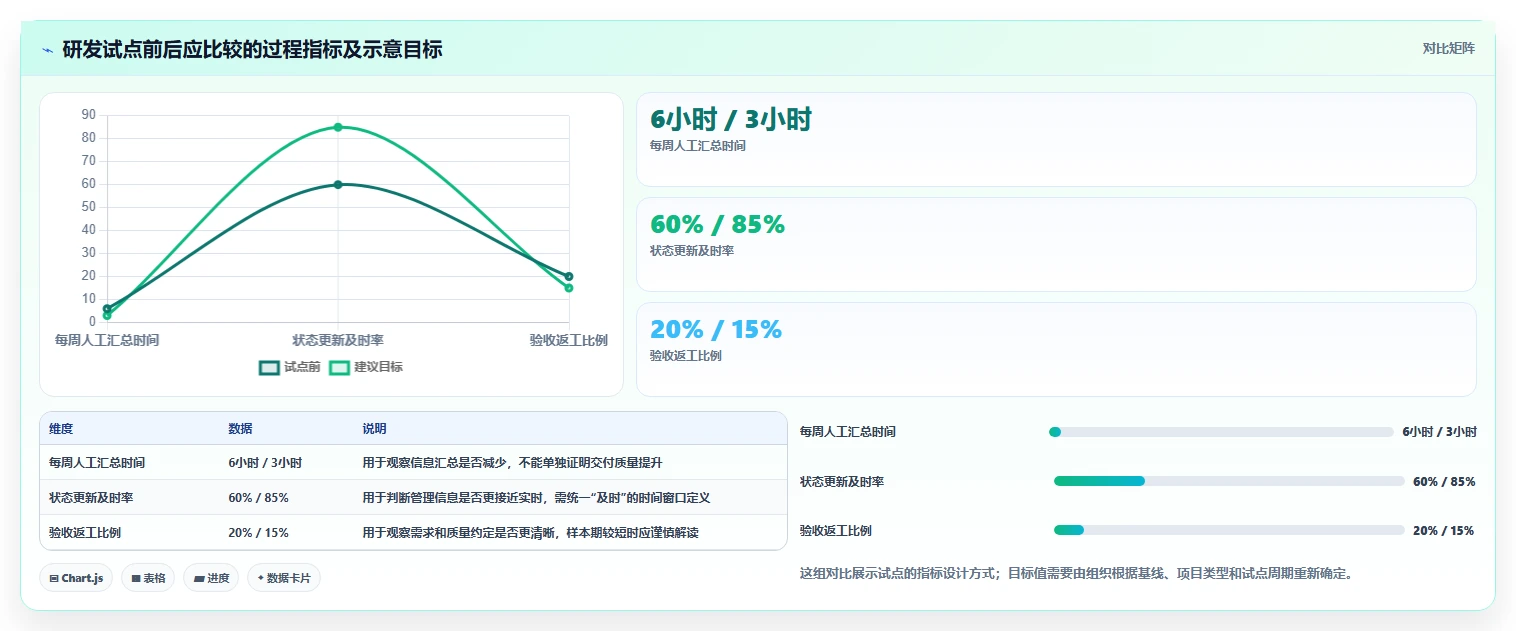Click 60% / 85% value beside progress bar

(x=1444, y=481)
